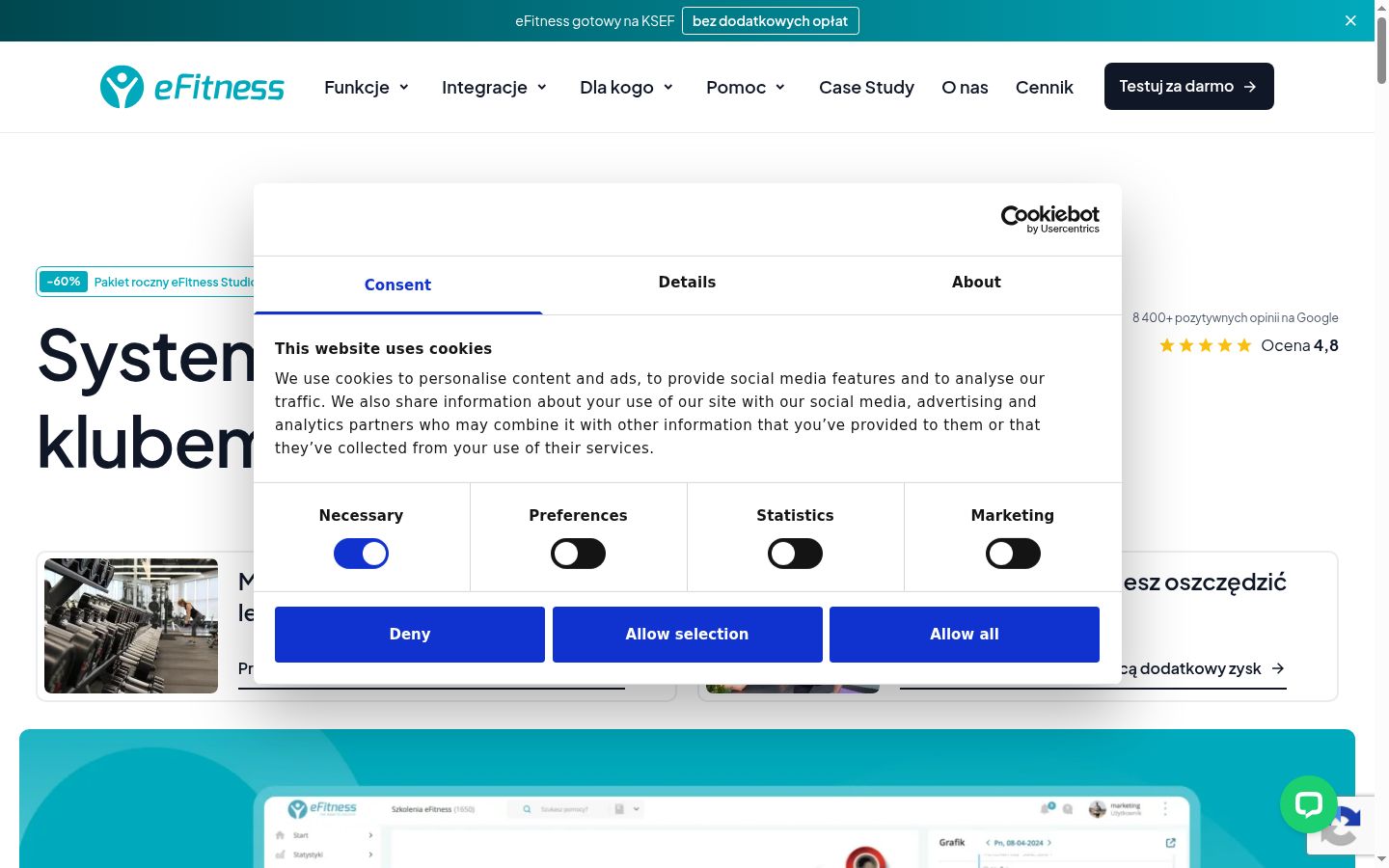Click Testuj za darmo button
The image size is (1389, 868).
point(1188,87)
